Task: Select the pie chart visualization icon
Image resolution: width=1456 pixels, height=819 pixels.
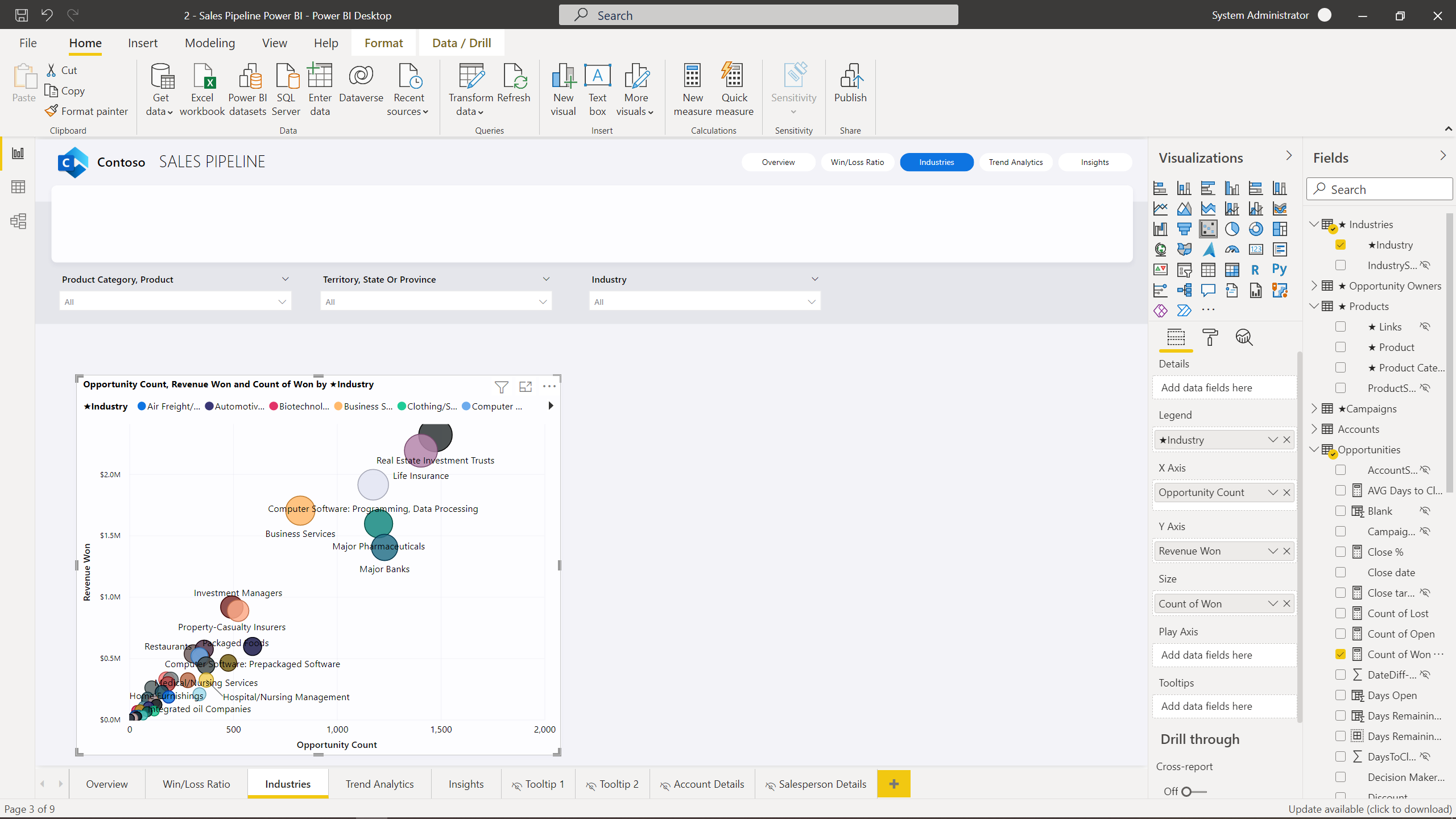Action: coord(1232,229)
